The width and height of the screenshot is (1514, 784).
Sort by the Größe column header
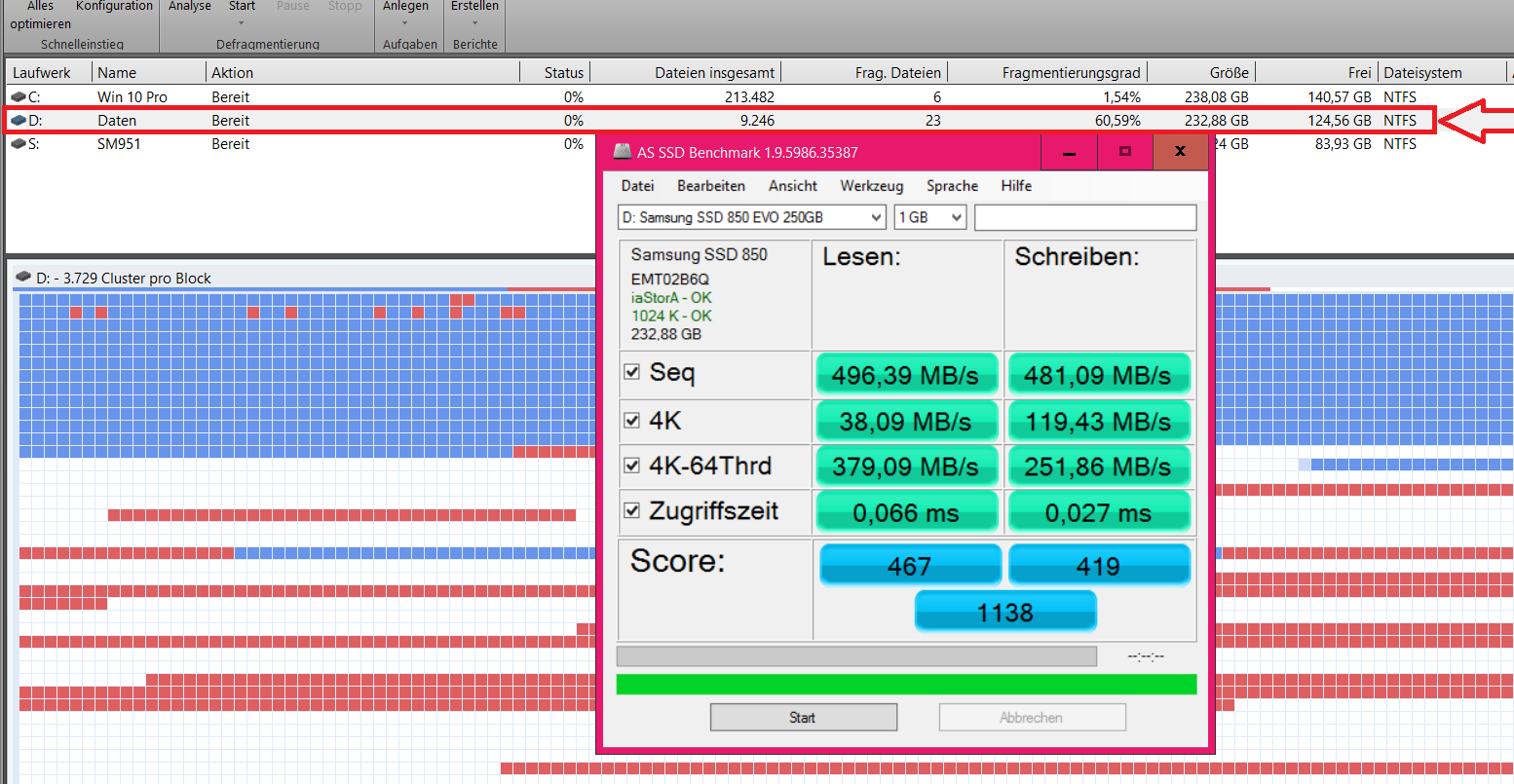pos(1201,72)
